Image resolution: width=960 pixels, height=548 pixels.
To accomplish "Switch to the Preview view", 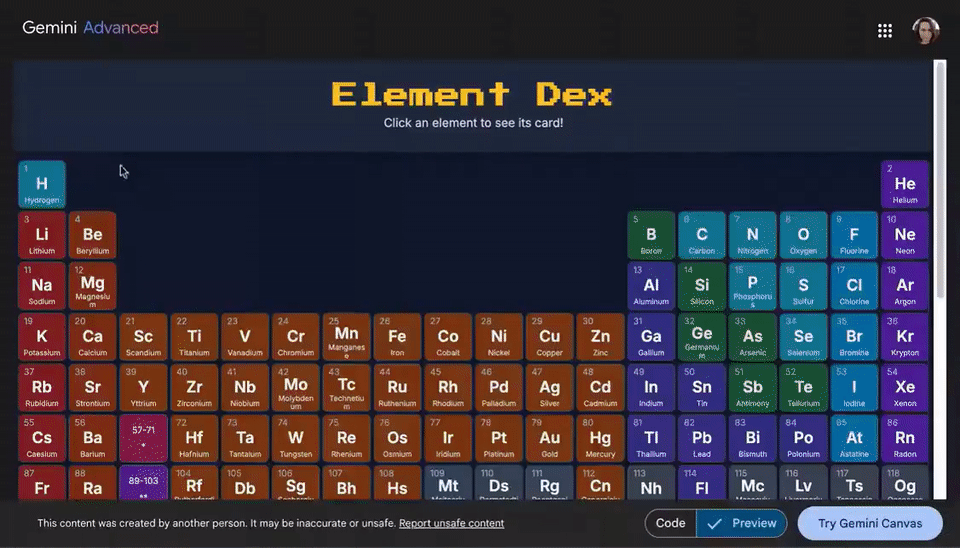I will [x=741, y=524].
